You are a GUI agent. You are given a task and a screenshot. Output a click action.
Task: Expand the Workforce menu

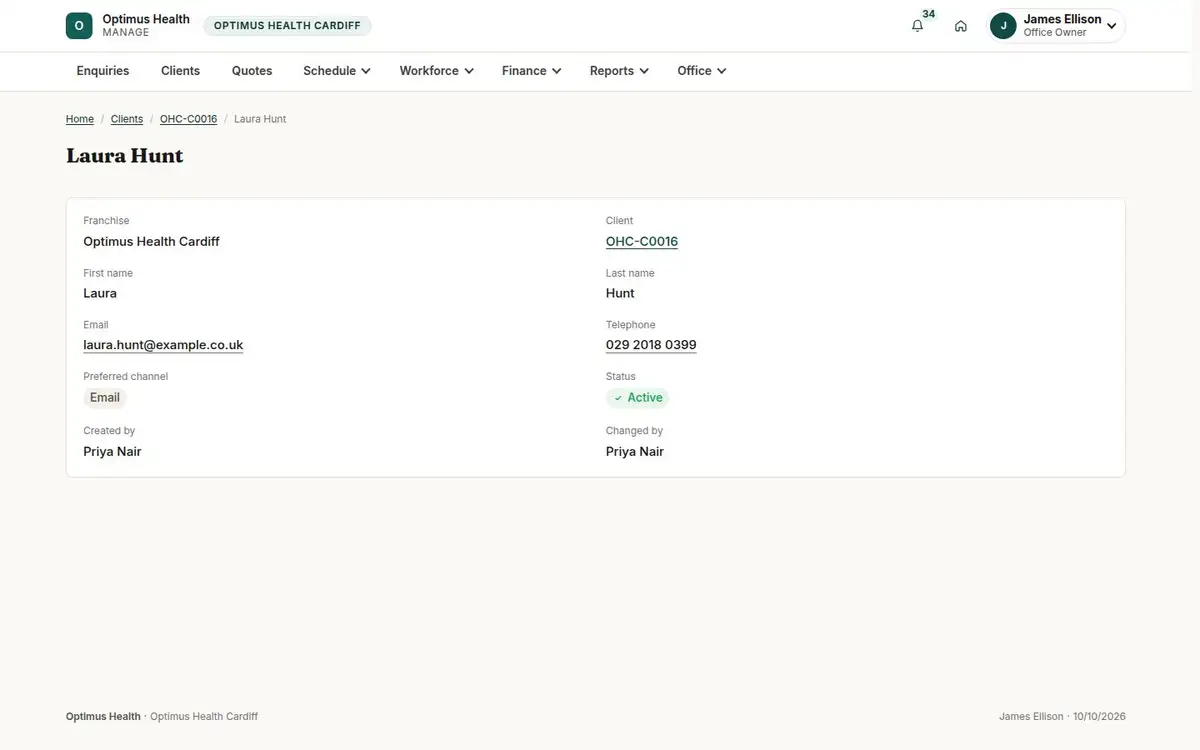point(436,71)
